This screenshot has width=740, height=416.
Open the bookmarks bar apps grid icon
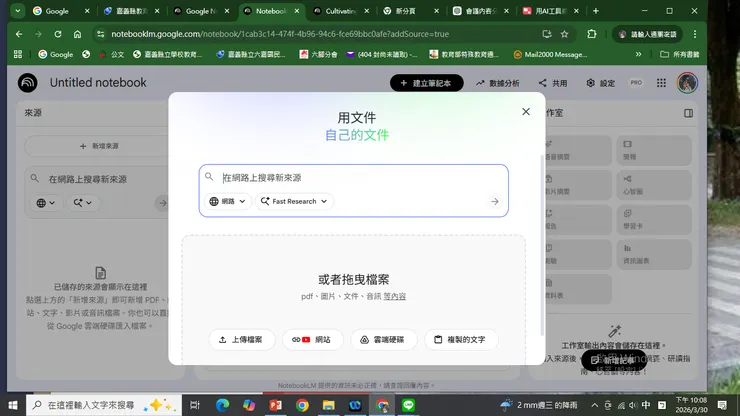18,54
